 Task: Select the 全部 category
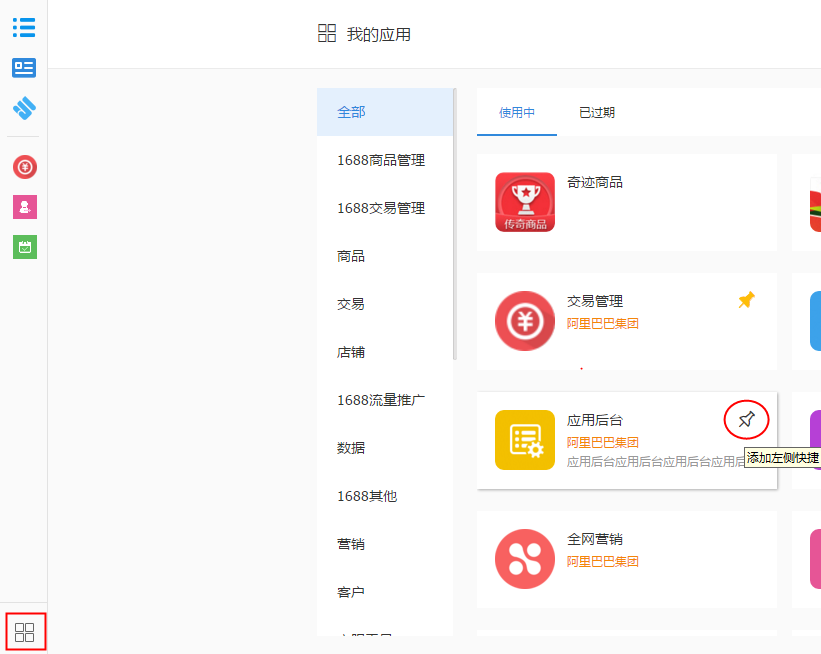352,112
